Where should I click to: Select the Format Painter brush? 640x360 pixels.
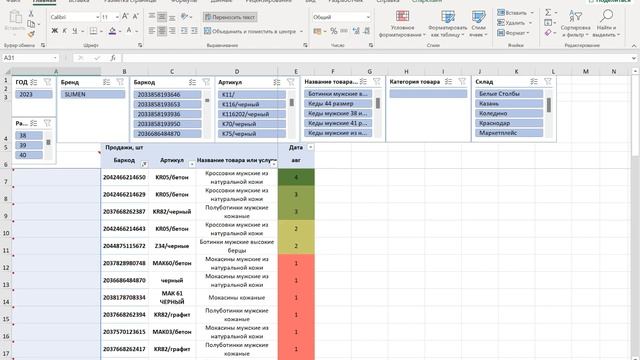point(31,34)
